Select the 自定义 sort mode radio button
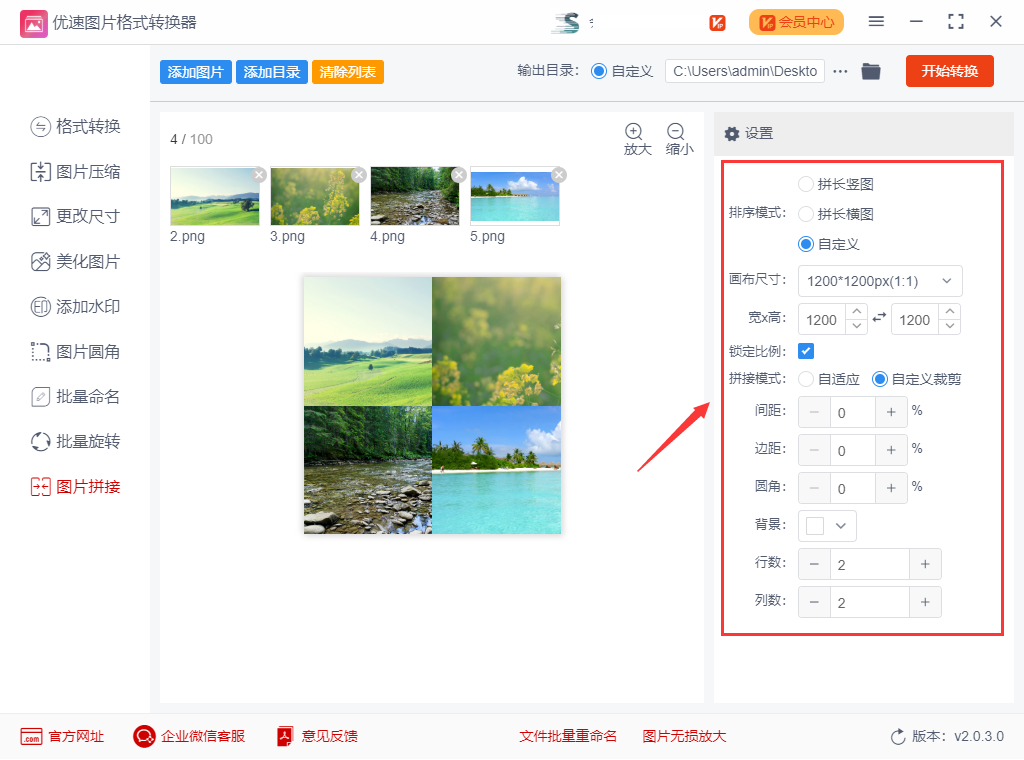 pyautogui.click(x=806, y=244)
